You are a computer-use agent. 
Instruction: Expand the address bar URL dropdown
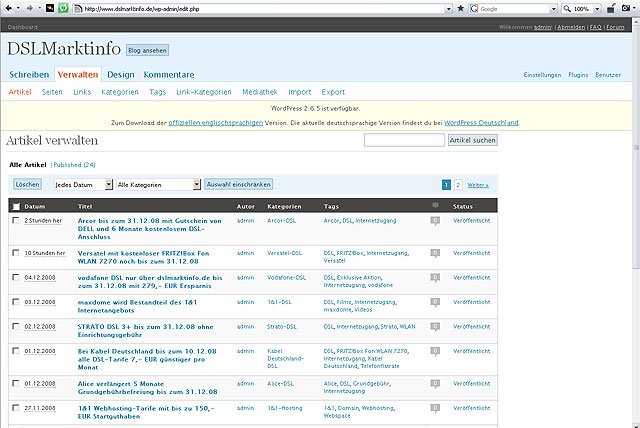[449, 9]
